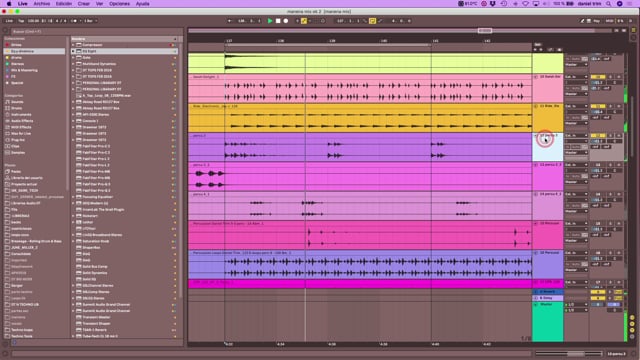The height and width of the screenshot is (360, 640).
Task: Arm recording on 10 Sarah track
Action: [618, 77]
